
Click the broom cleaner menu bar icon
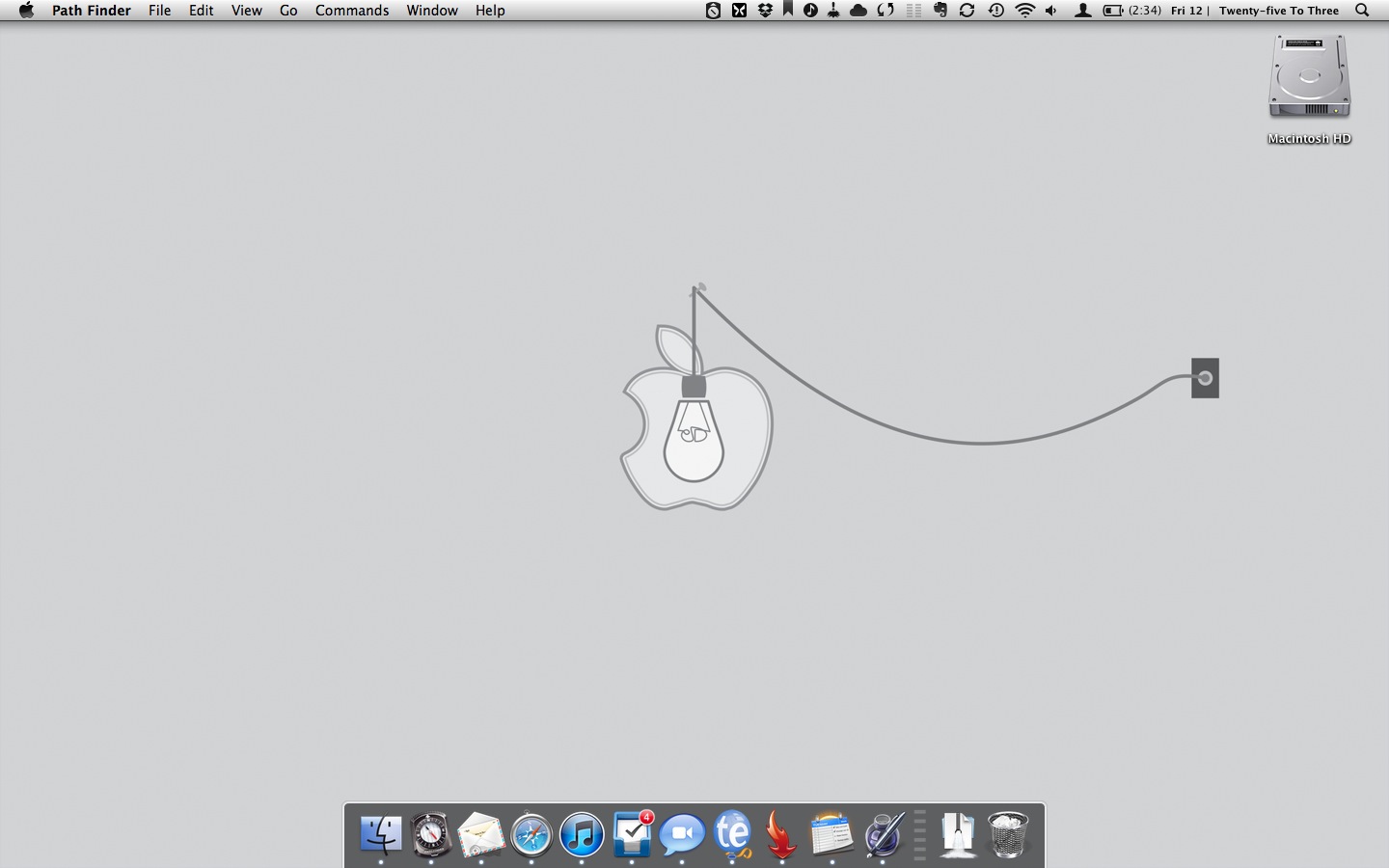[833, 11]
